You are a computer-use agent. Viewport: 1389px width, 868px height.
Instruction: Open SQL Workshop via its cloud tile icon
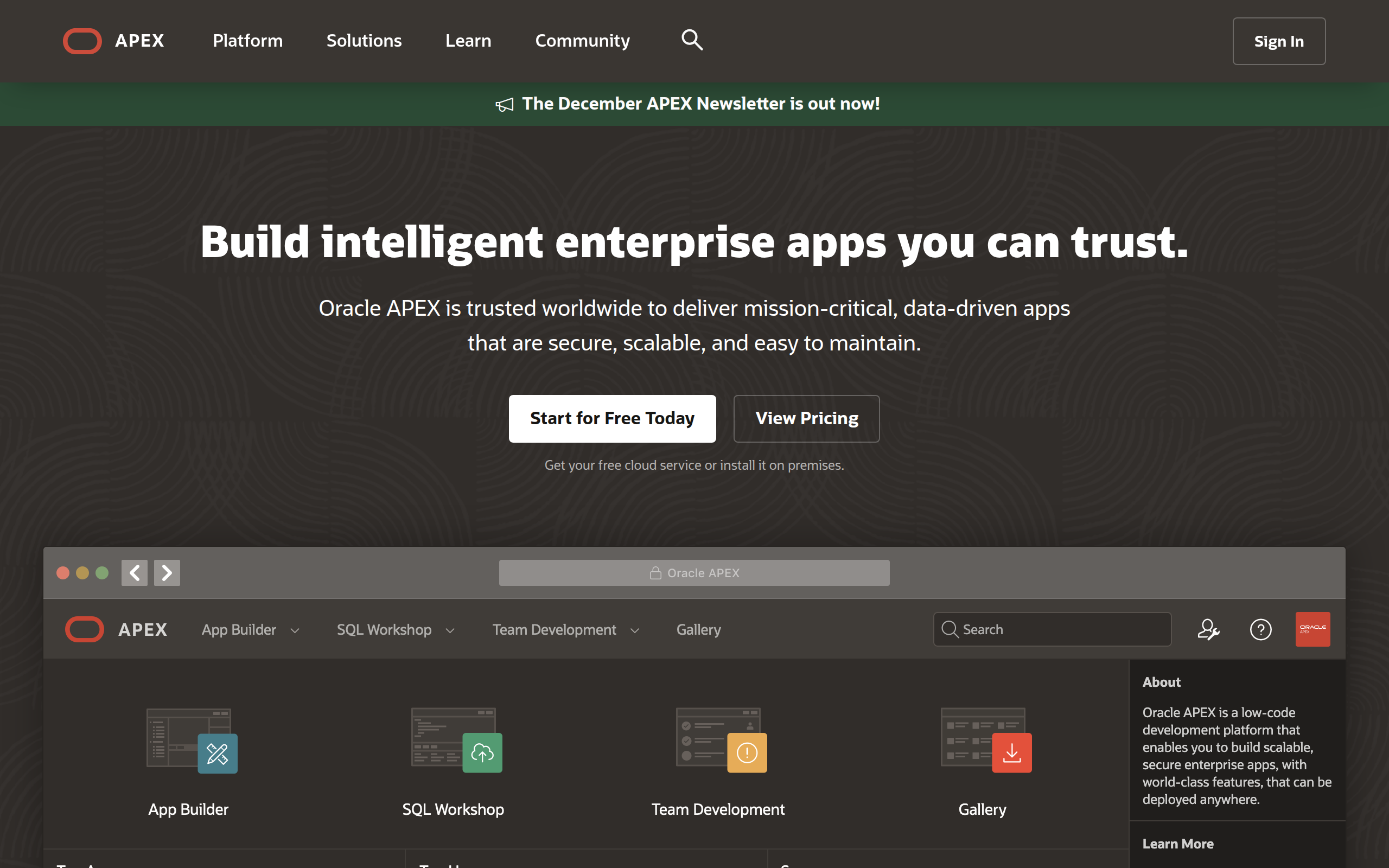(x=482, y=752)
